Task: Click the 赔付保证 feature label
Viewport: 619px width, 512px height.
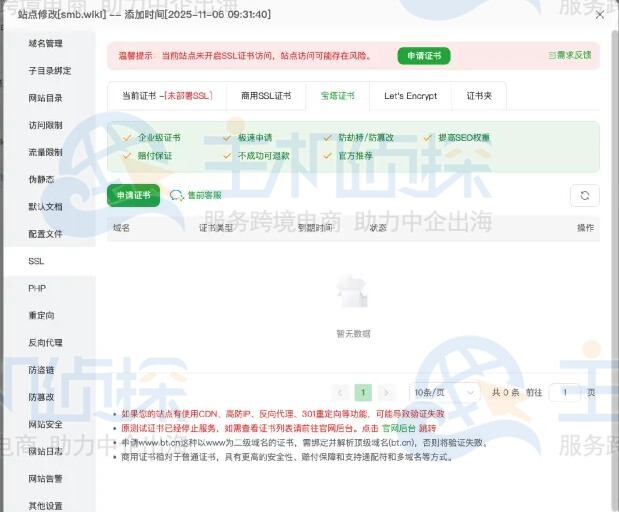Action: 154,156
